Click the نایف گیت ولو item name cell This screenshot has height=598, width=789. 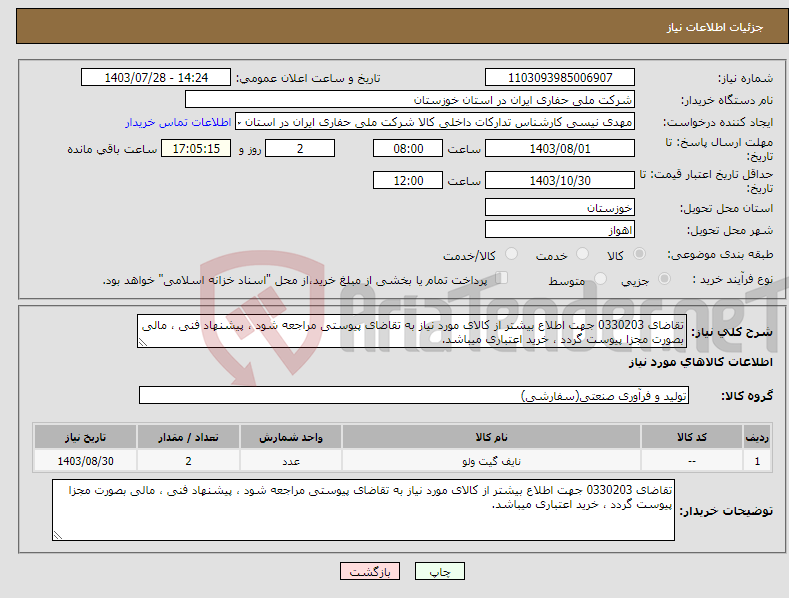click(x=491, y=461)
